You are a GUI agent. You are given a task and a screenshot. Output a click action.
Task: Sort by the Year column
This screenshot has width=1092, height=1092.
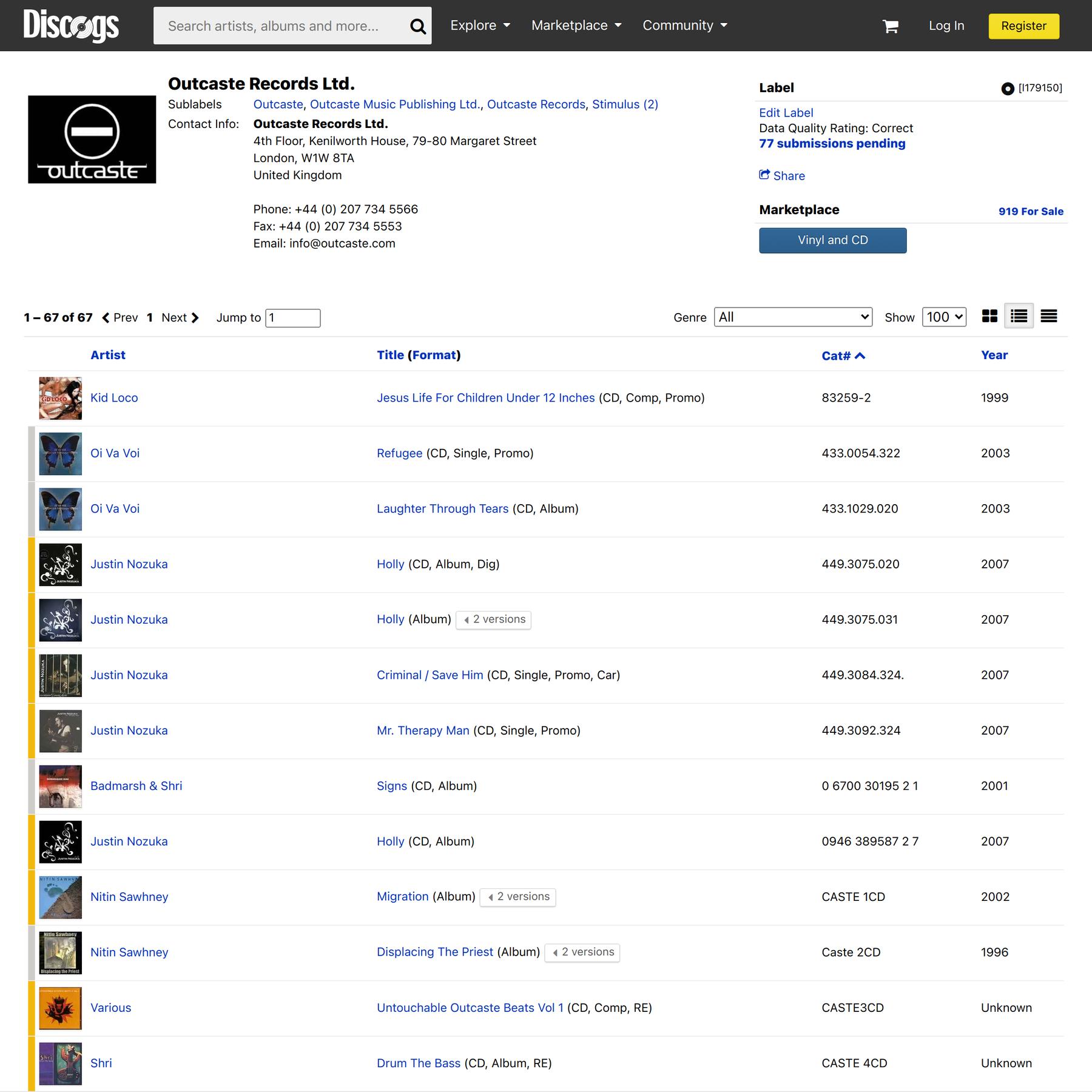point(994,355)
